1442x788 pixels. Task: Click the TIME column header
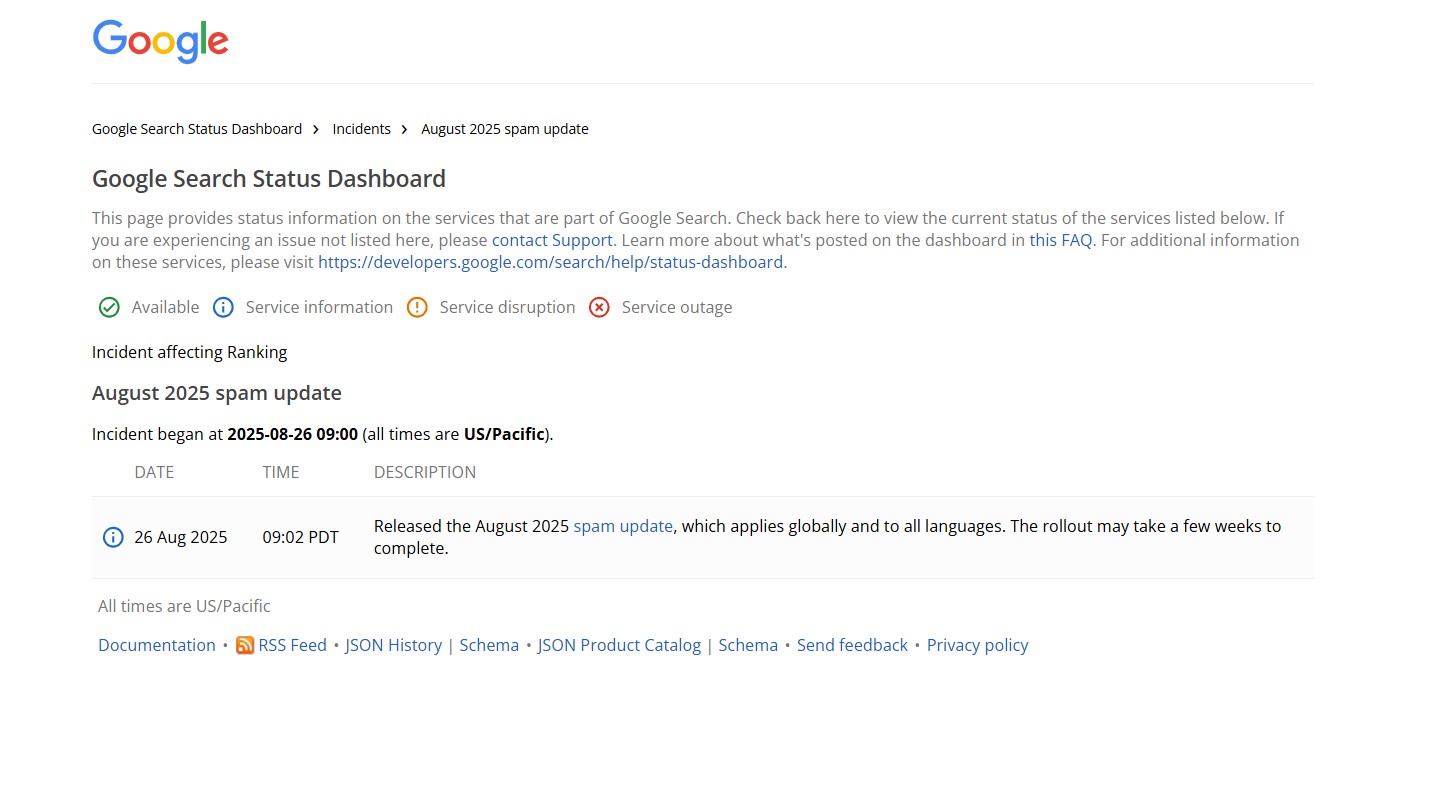(281, 472)
